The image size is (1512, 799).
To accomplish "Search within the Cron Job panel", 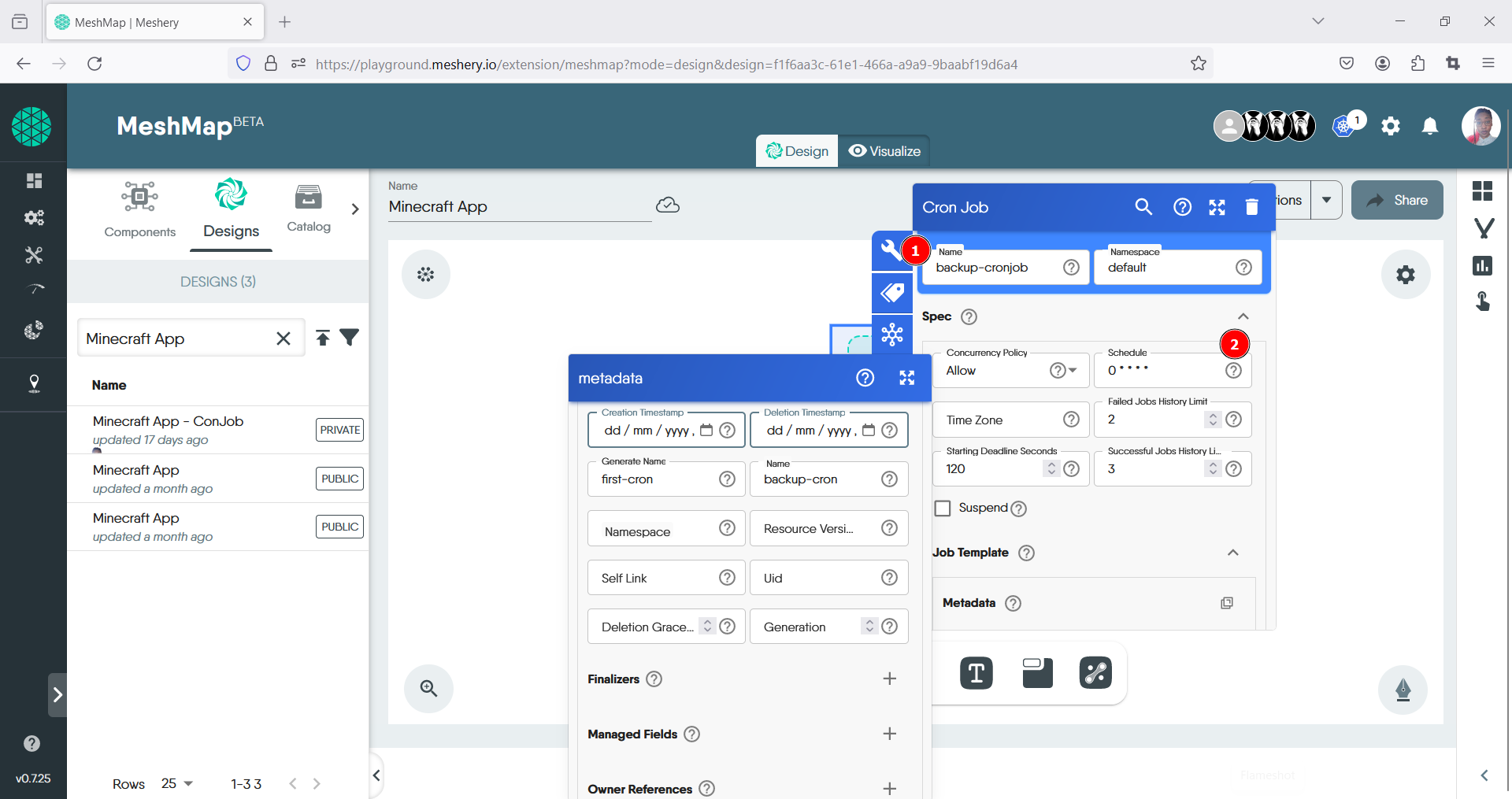I will click(x=1143, y=207).
